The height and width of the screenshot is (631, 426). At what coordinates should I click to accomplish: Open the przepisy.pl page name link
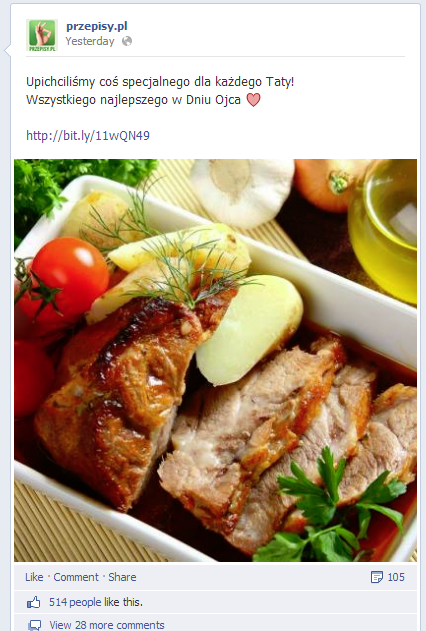97,26
